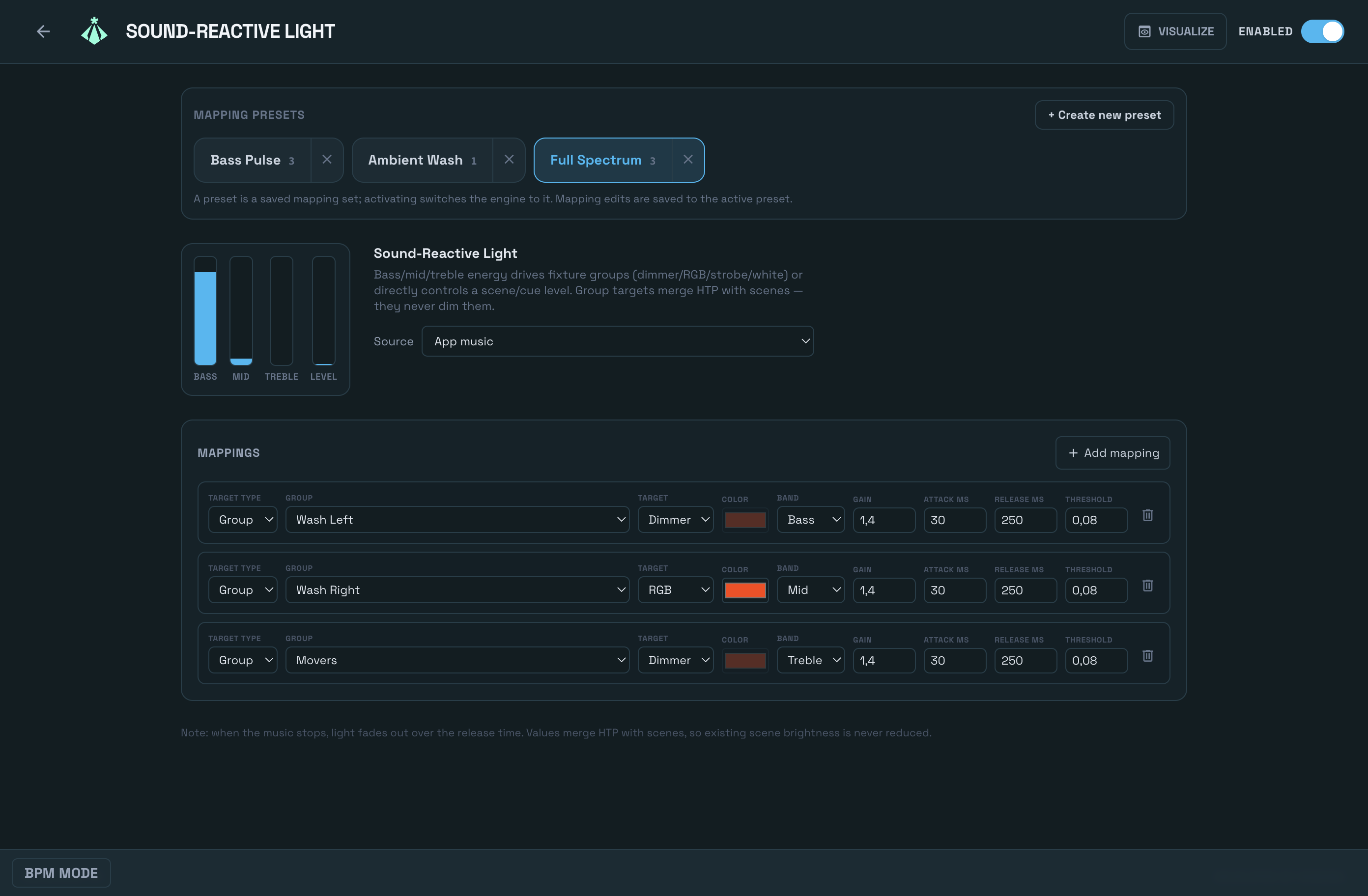Go back using the arrow icon
The height and width of the screenshot is (896, 1368).
(43, 31)
